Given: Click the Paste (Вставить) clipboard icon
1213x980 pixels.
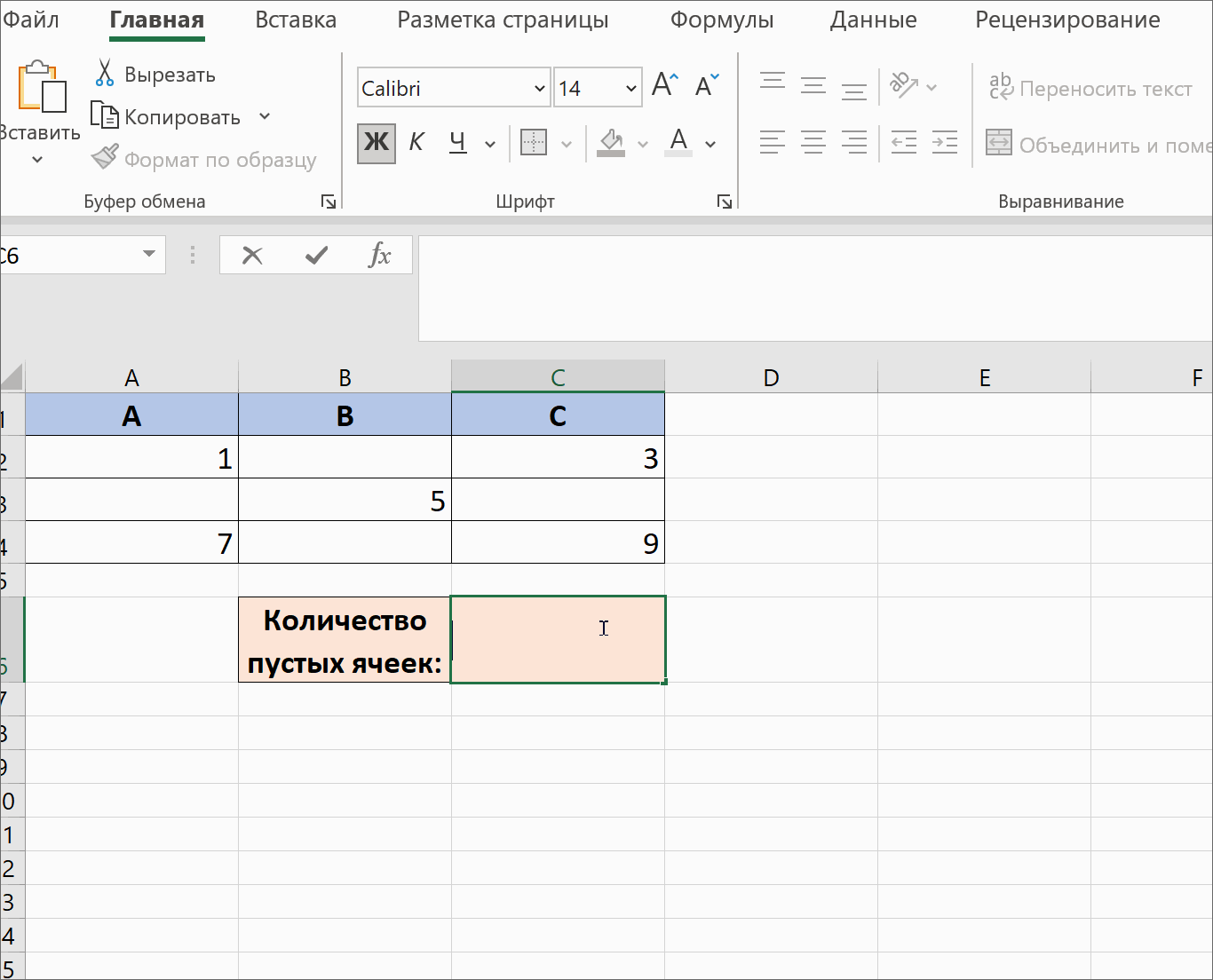Looking at the screenshot, I should point(42,87).
